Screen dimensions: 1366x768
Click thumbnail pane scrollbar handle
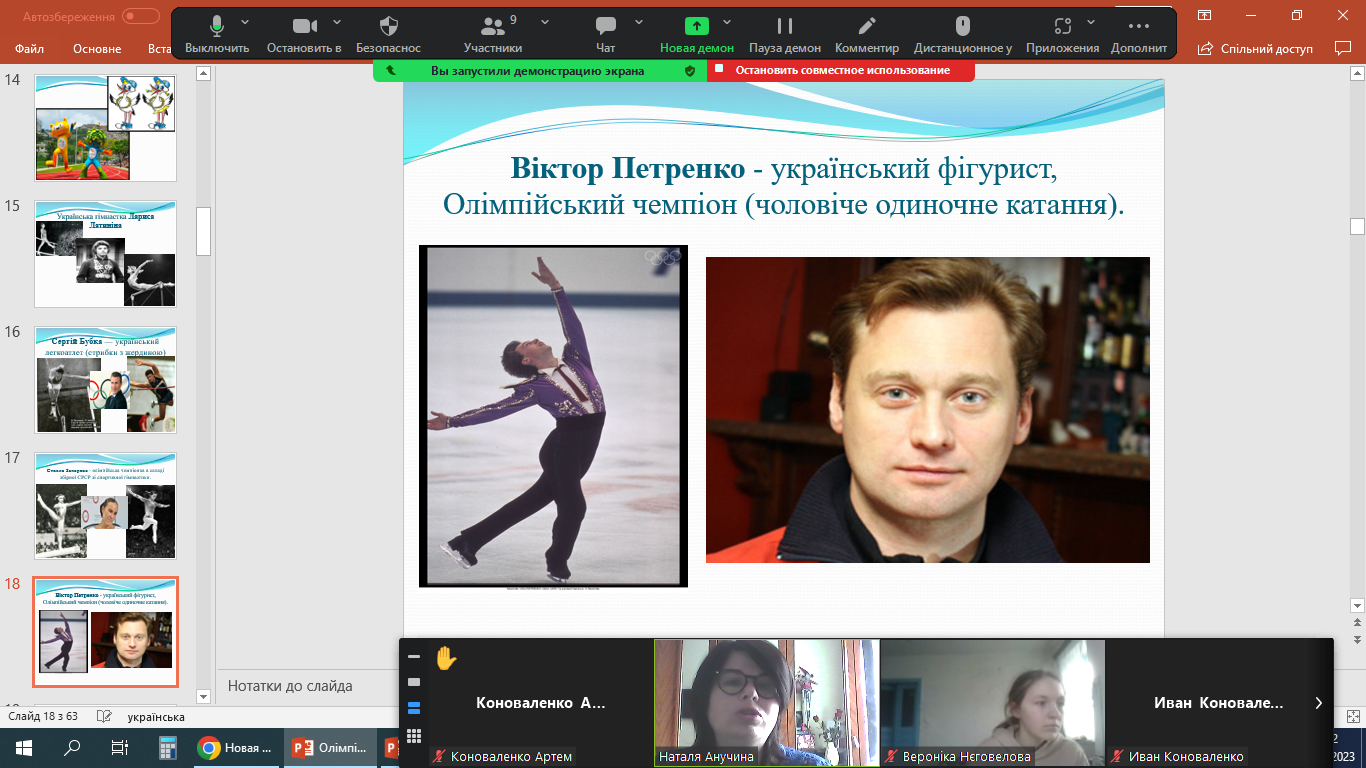click(x=203, y=232)
